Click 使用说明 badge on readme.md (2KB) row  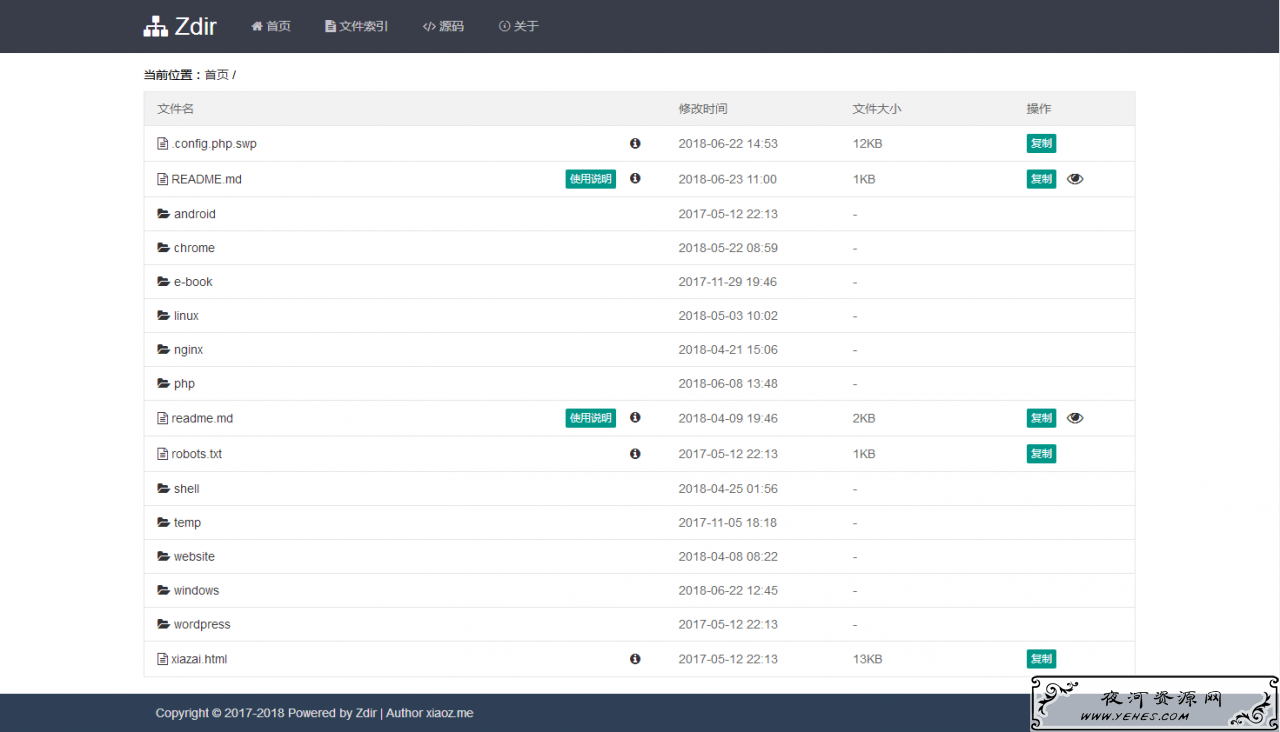[590, 418]
